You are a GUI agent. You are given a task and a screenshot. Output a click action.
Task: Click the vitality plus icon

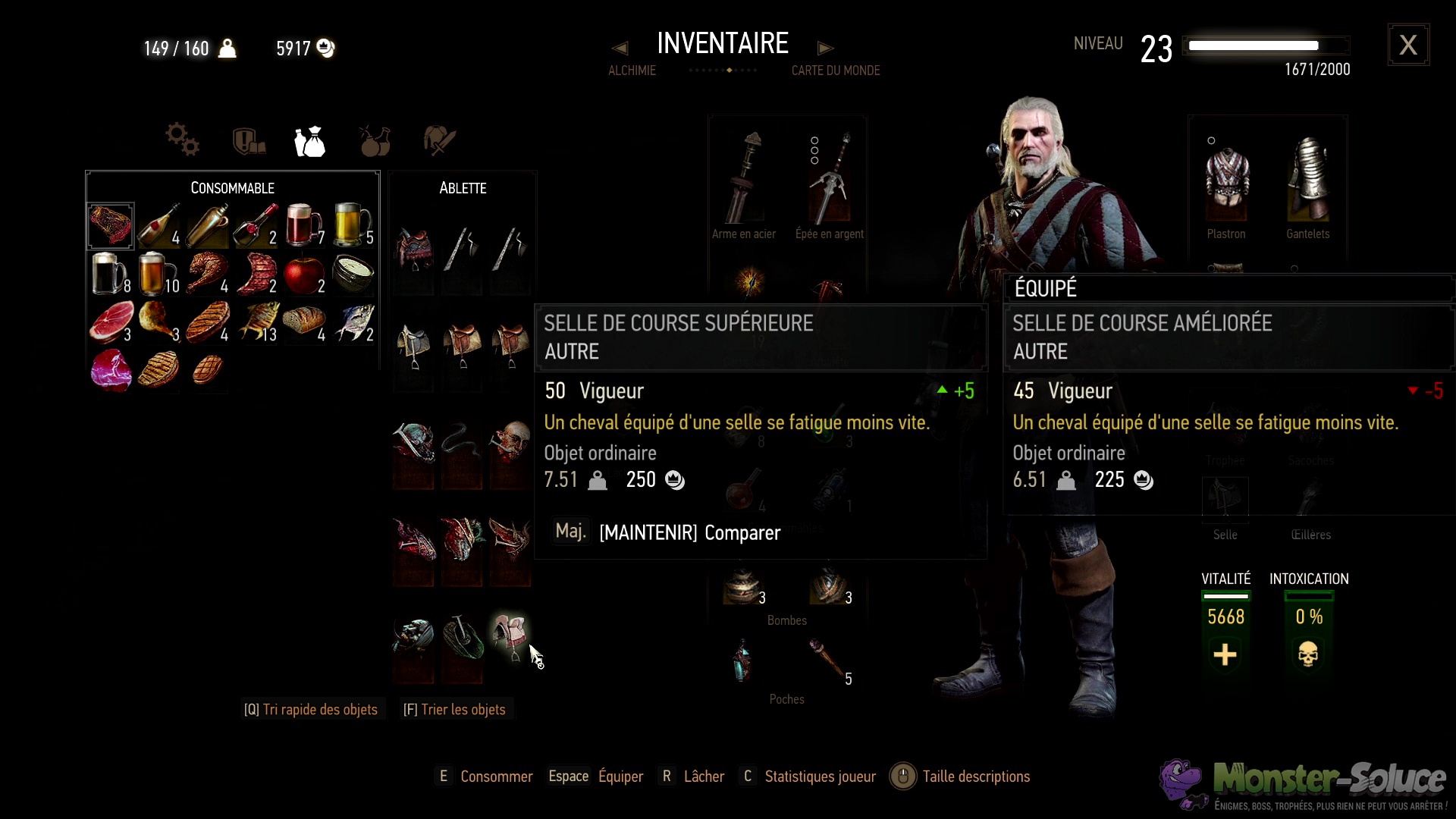pos(1225,654)
